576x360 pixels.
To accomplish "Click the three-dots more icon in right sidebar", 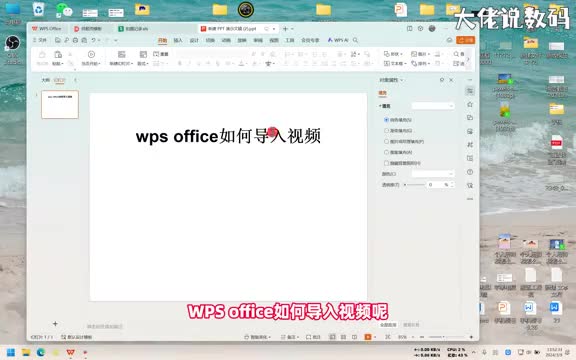I will (470, 199).
